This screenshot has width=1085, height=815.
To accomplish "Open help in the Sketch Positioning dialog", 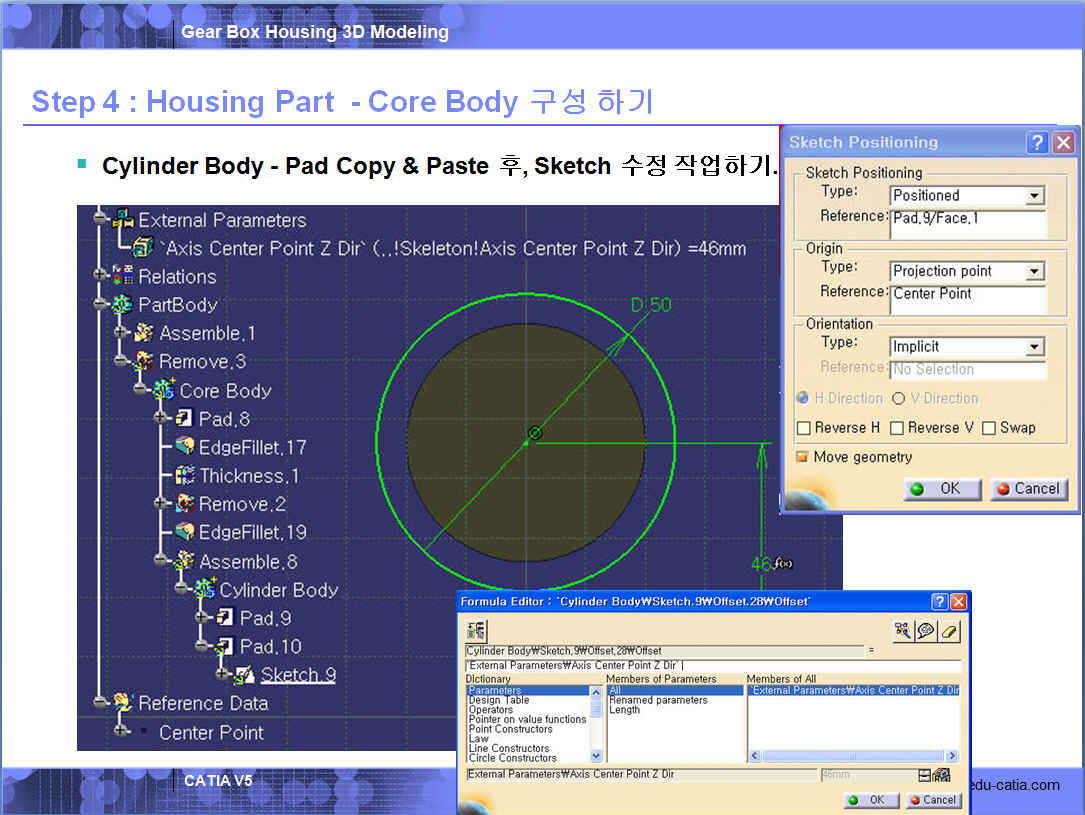I will (1039, 142).
